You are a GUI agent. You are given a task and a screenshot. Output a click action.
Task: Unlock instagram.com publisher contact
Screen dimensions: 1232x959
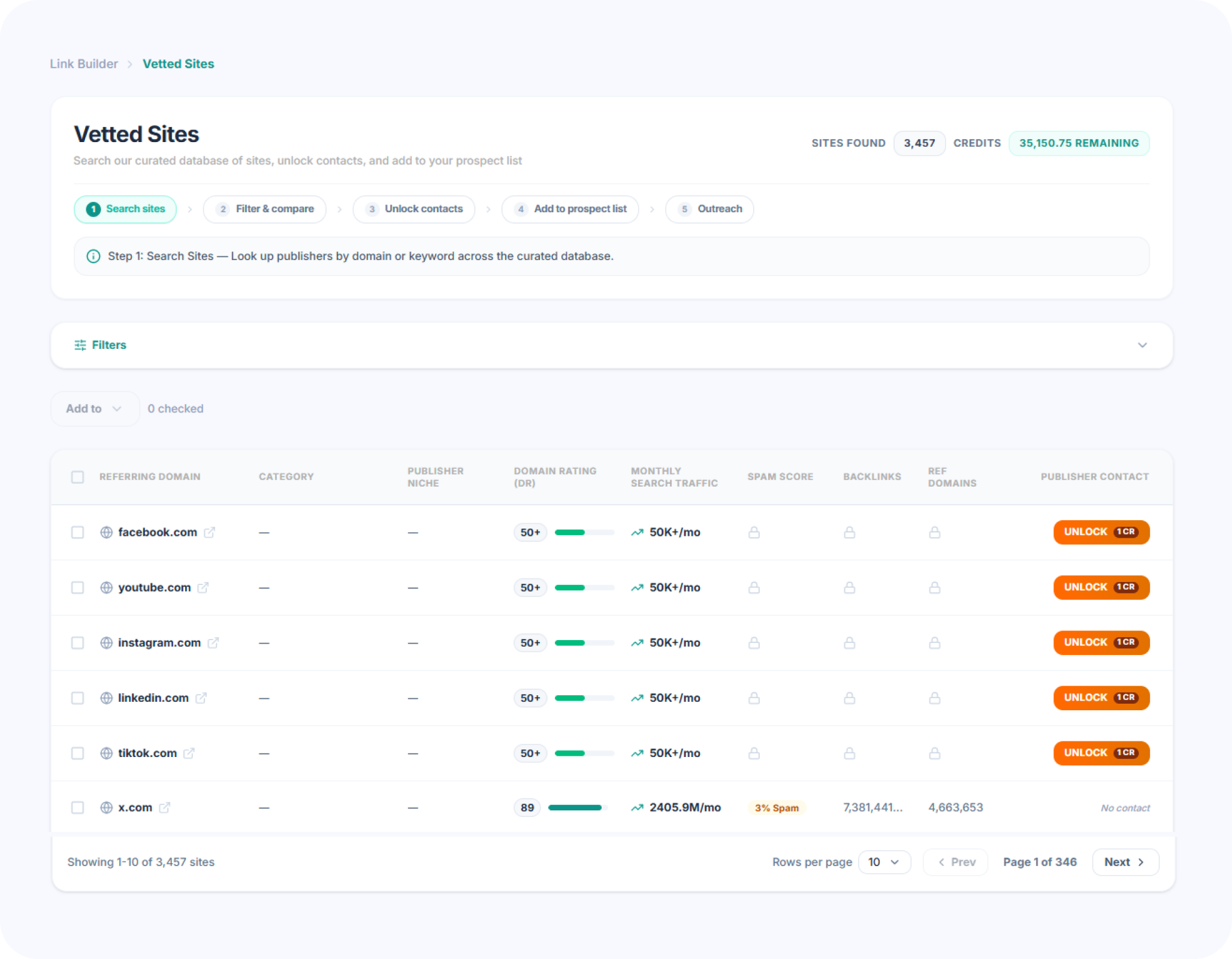point(1101,643)
